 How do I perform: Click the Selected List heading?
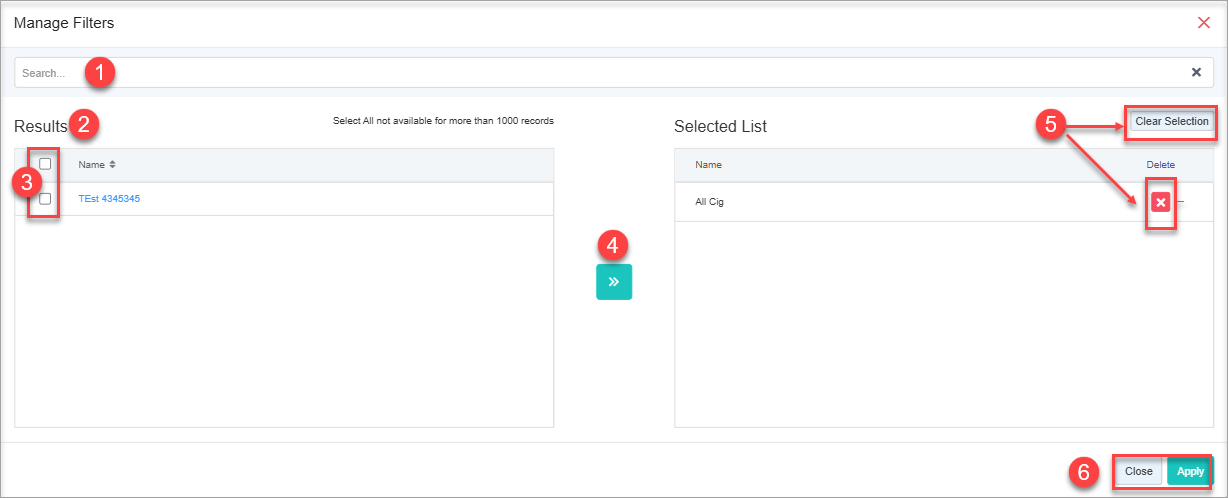tap(720, 126)
